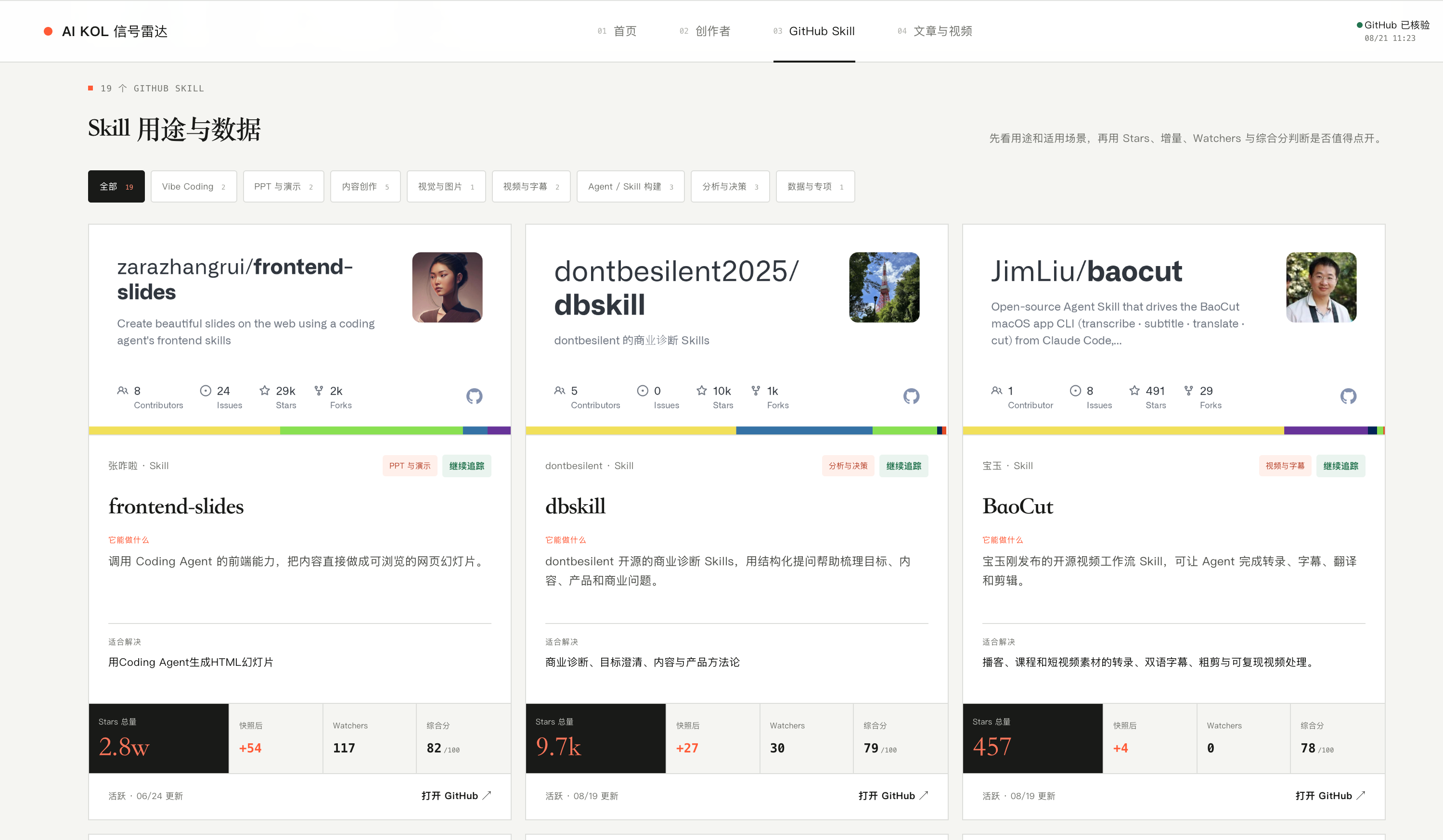This screenshot has height=840, width=1443.
Task: Select the GitHub Skill tab
Action: (814, 31)
